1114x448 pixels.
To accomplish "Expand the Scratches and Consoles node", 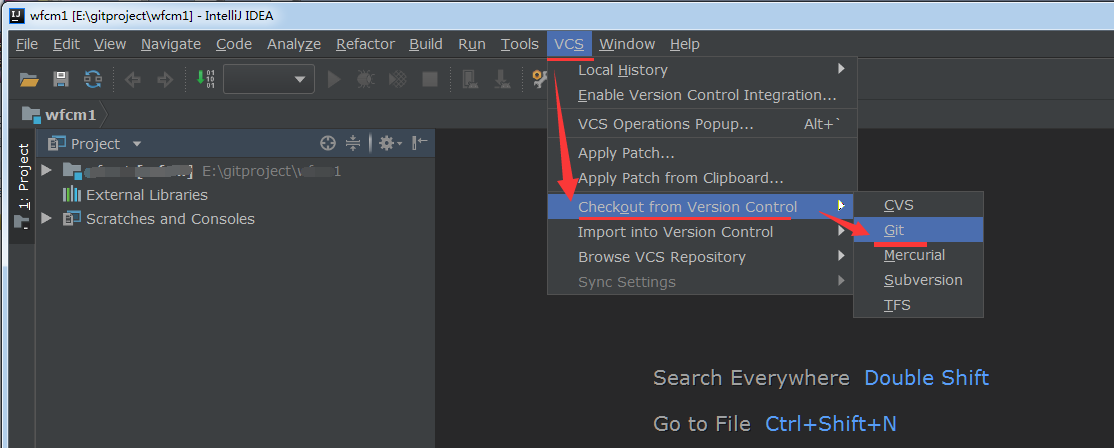I will [x=47, y=219].
